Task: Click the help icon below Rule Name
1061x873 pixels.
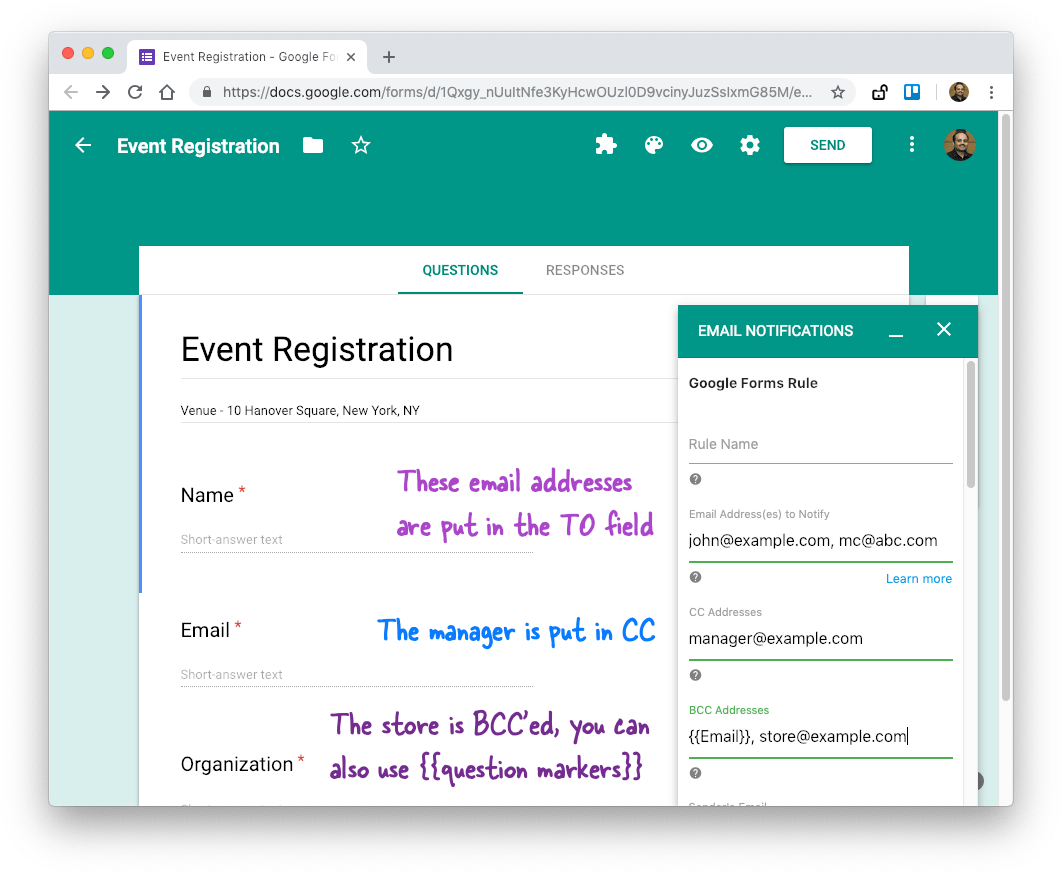Action: (x=695, y=479)
